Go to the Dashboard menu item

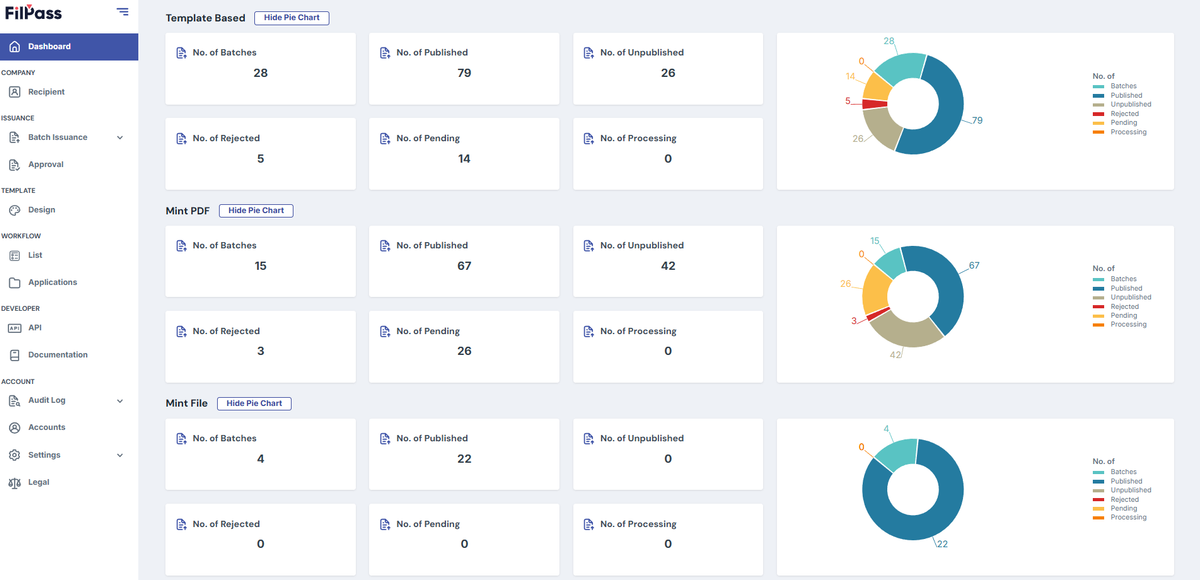[x=69, y=47]
